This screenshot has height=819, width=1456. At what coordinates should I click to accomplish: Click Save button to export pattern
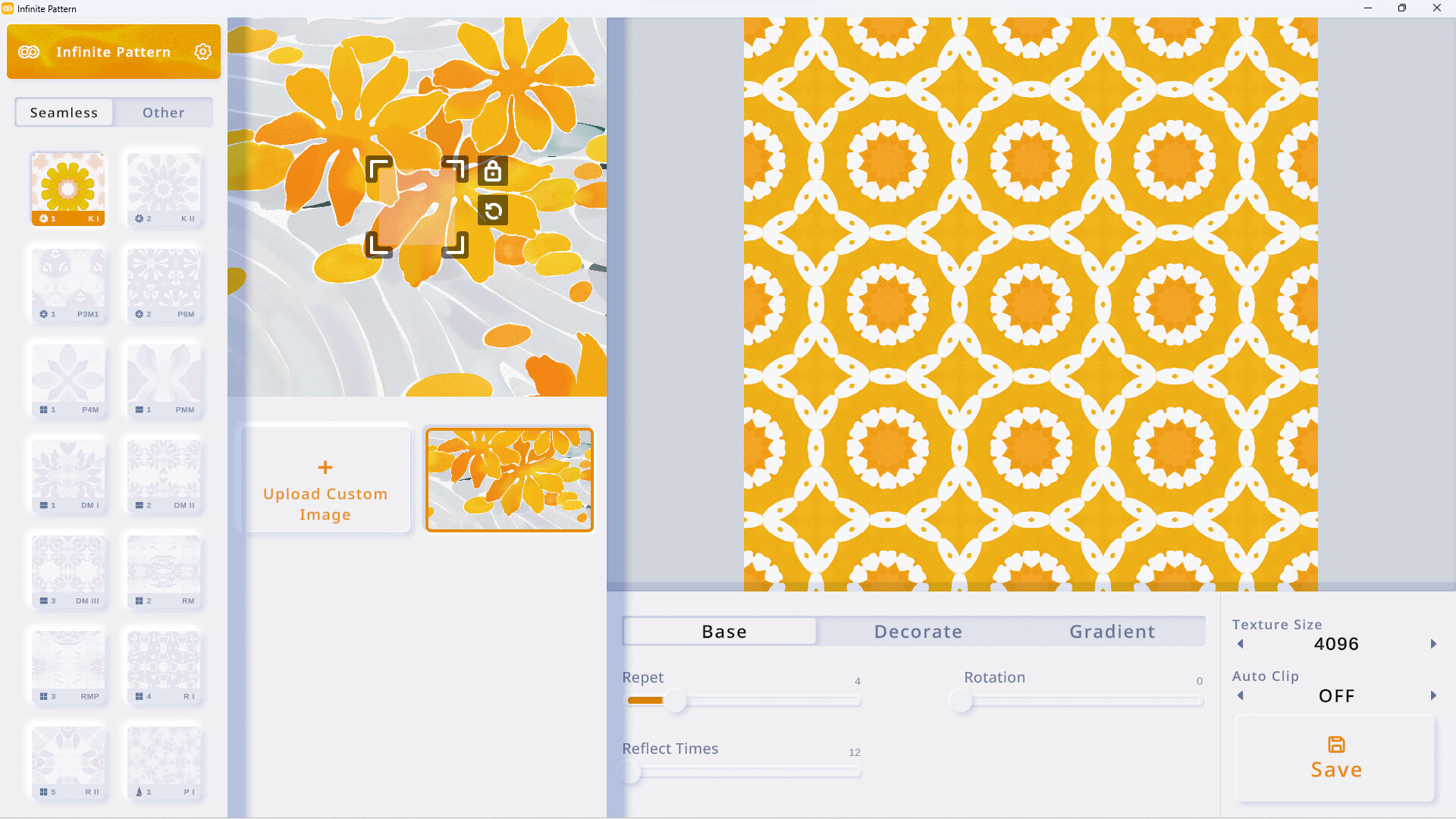tap(1337, 756)
